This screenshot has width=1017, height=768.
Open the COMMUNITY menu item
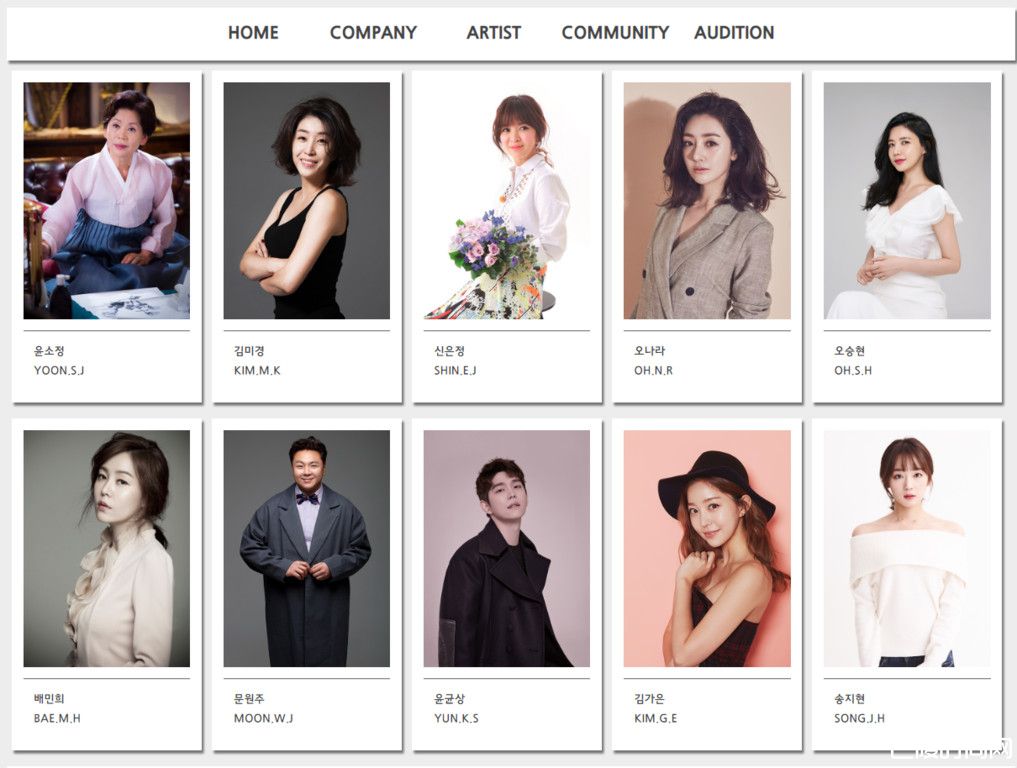(x=615, y=32)
